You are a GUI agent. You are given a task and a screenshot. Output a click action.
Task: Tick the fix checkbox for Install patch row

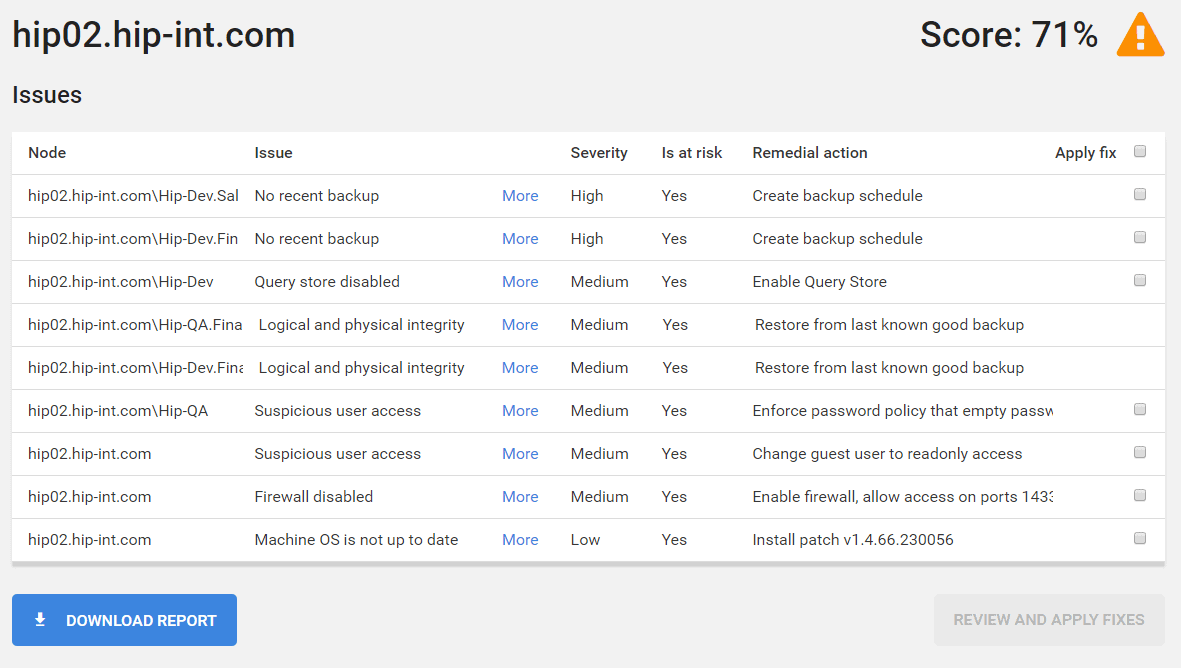1140,539
